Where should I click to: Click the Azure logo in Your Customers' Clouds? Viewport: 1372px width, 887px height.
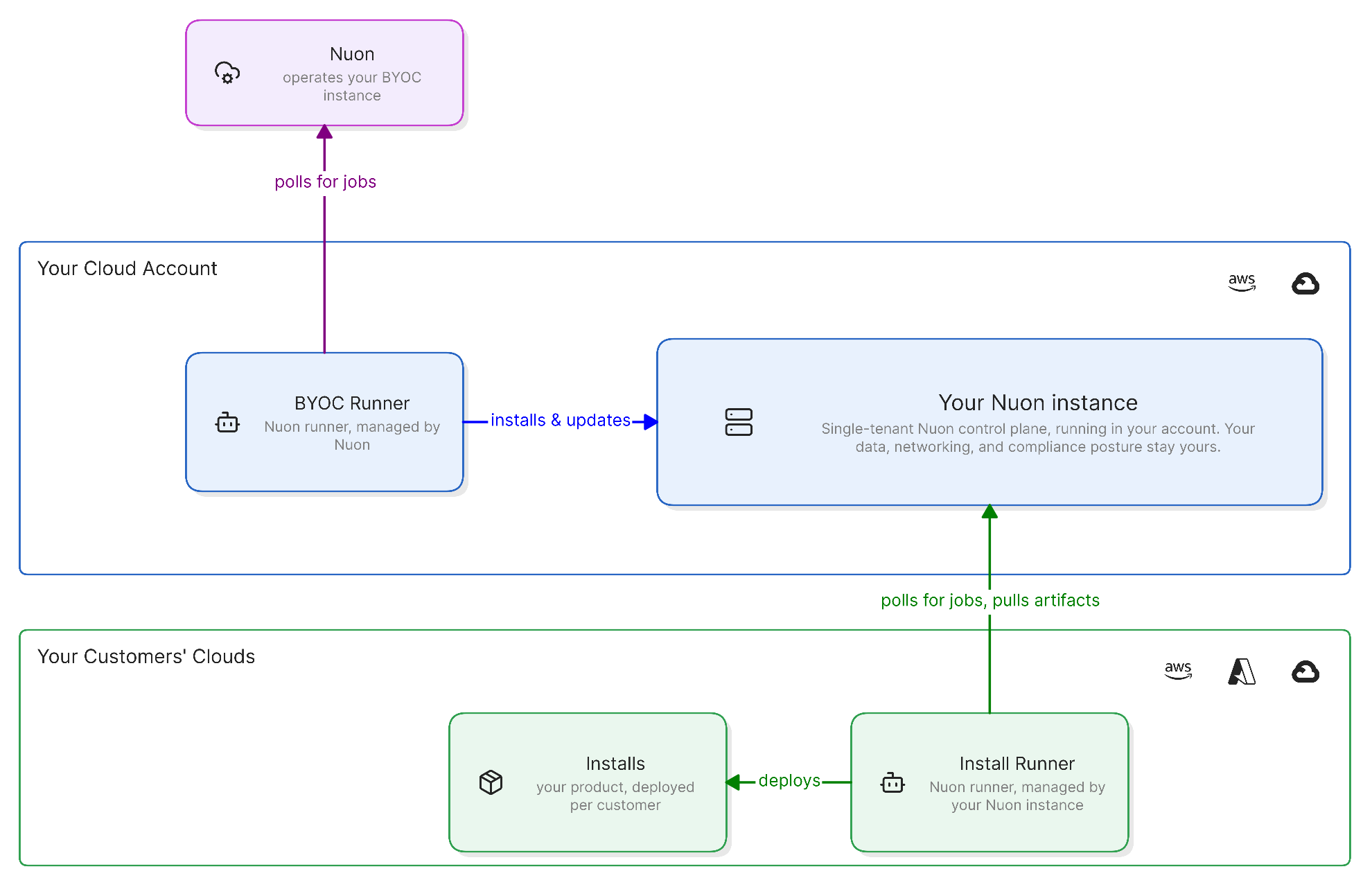(1242, 671)
